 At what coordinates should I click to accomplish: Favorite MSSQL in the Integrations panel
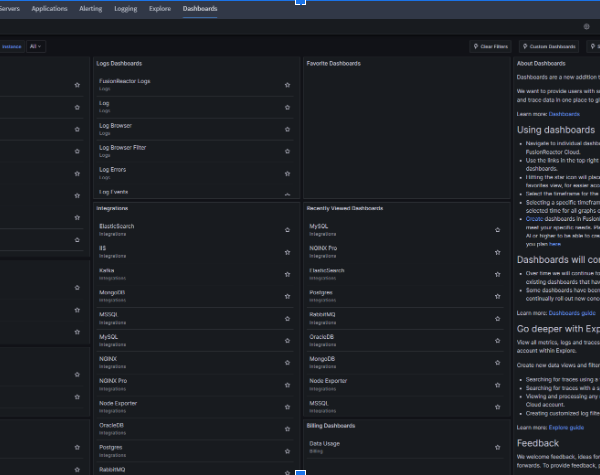(x=287, y=318)
